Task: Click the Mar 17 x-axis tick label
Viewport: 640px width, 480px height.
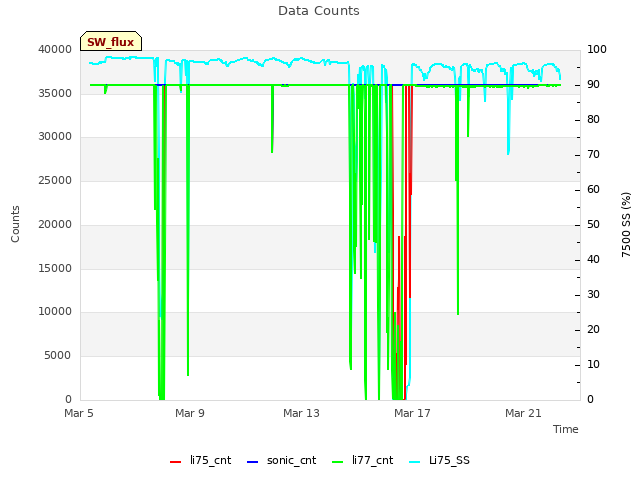Action: coord(412,413)
